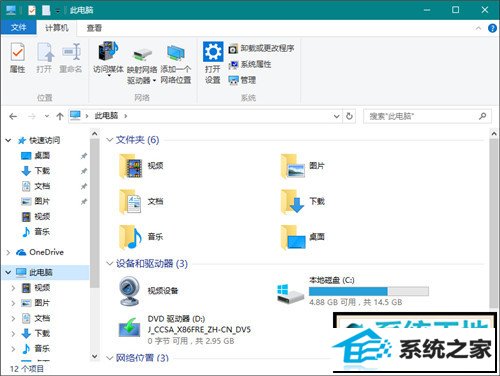Select 下载 under 此电脑 in the tree

coord(42,333)
